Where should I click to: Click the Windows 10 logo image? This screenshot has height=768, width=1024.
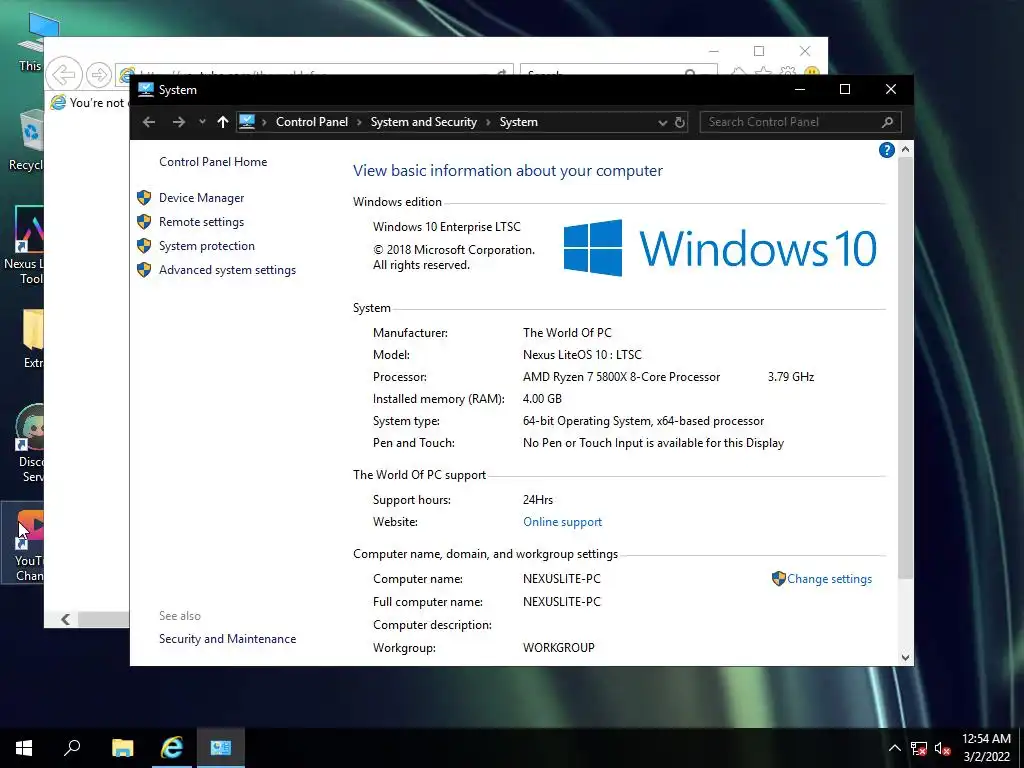pyautogui.click(x=719, y=248)
